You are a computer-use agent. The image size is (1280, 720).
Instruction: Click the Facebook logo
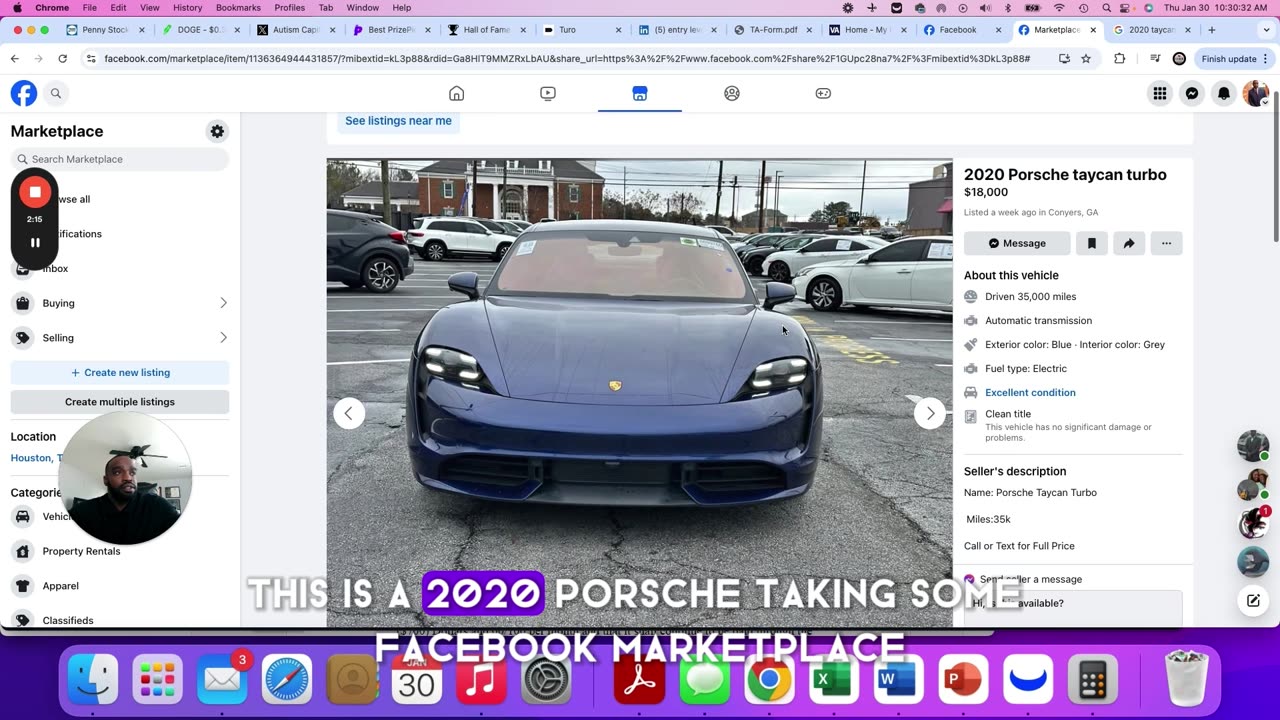coord(24,93)
